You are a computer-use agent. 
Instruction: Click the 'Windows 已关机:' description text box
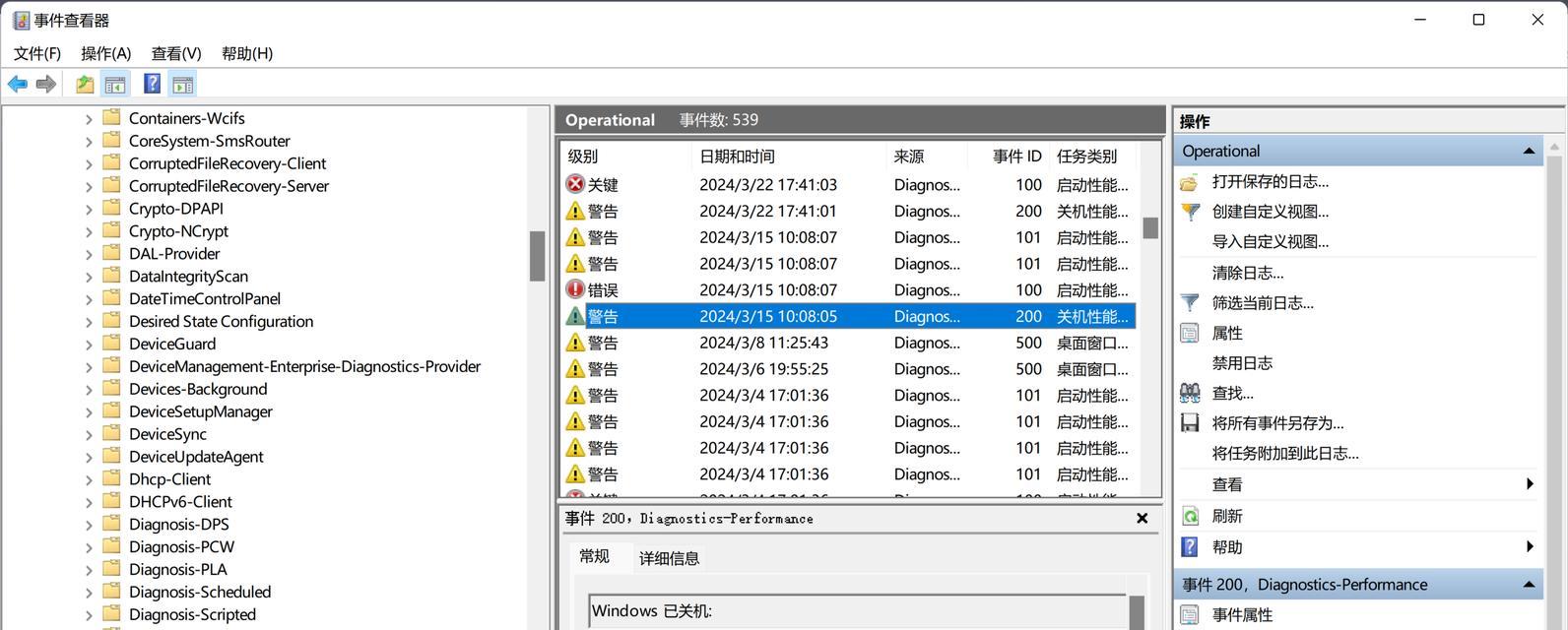pos(858,611)
